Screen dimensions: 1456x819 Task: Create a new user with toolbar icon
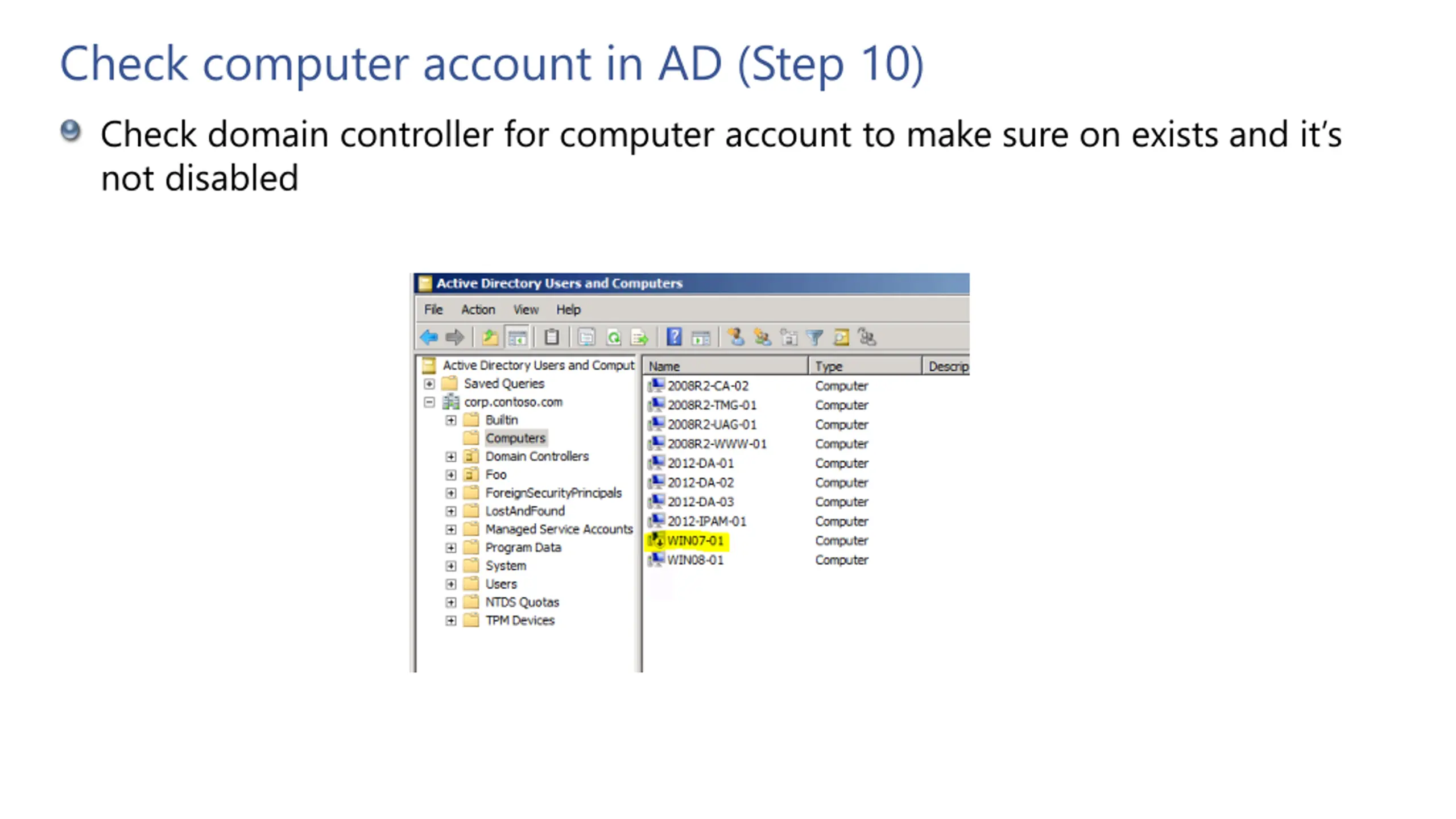[736, 337]
